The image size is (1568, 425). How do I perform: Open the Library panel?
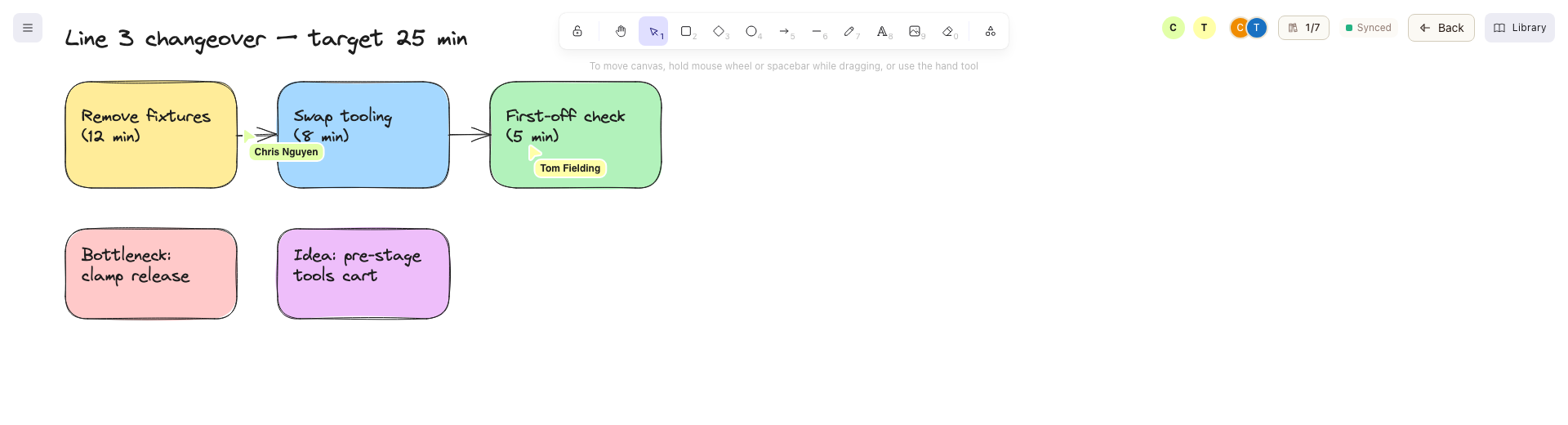tap(1520, 28)
